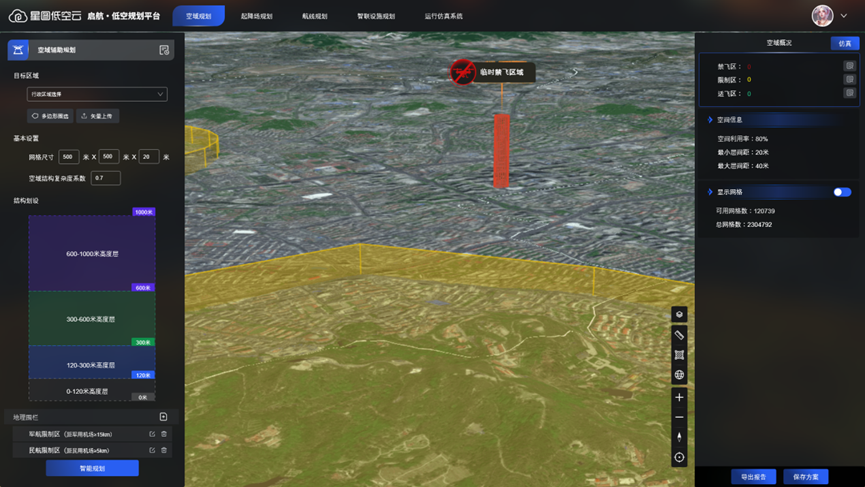
Task: Click the add 地理围栏 icon
Action: click(163, 417)
